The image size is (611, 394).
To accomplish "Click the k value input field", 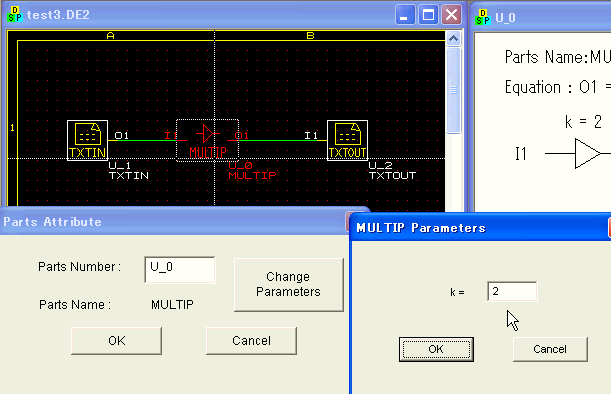I will click(x=512, y=291).
